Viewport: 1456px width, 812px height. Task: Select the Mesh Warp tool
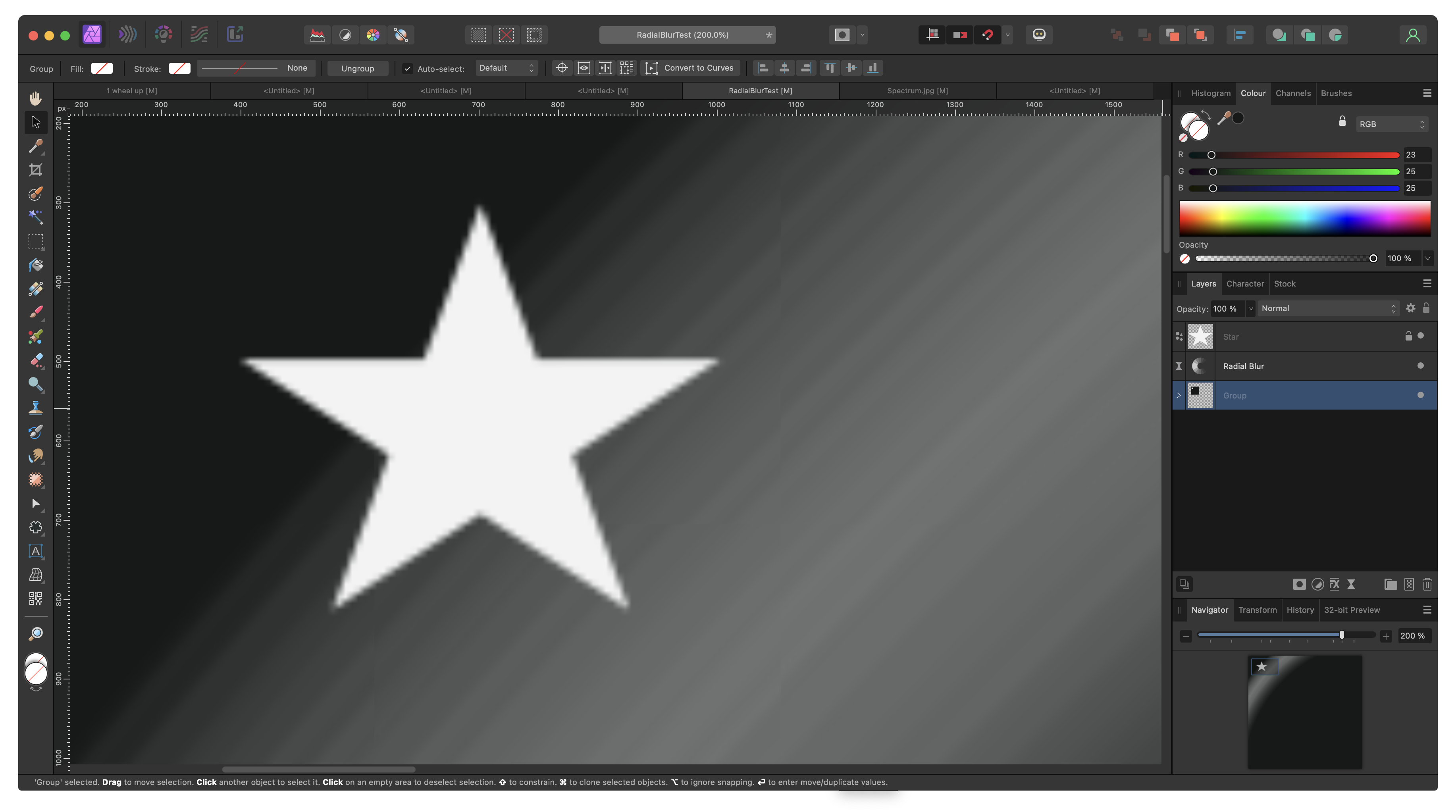pyautogui.click(x=36, y=575)
